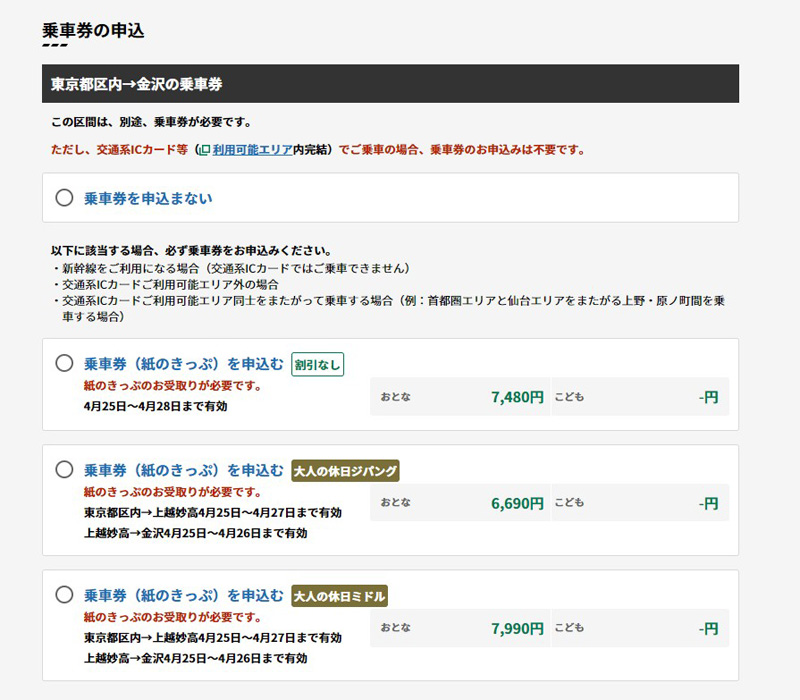Click 以下に該当する場合 instruction heading

click(x=192, y=251)
